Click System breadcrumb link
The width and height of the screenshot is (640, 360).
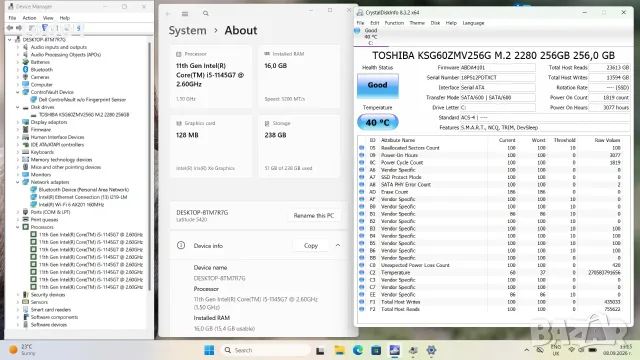pyautogui.click(x=187, y=31)
